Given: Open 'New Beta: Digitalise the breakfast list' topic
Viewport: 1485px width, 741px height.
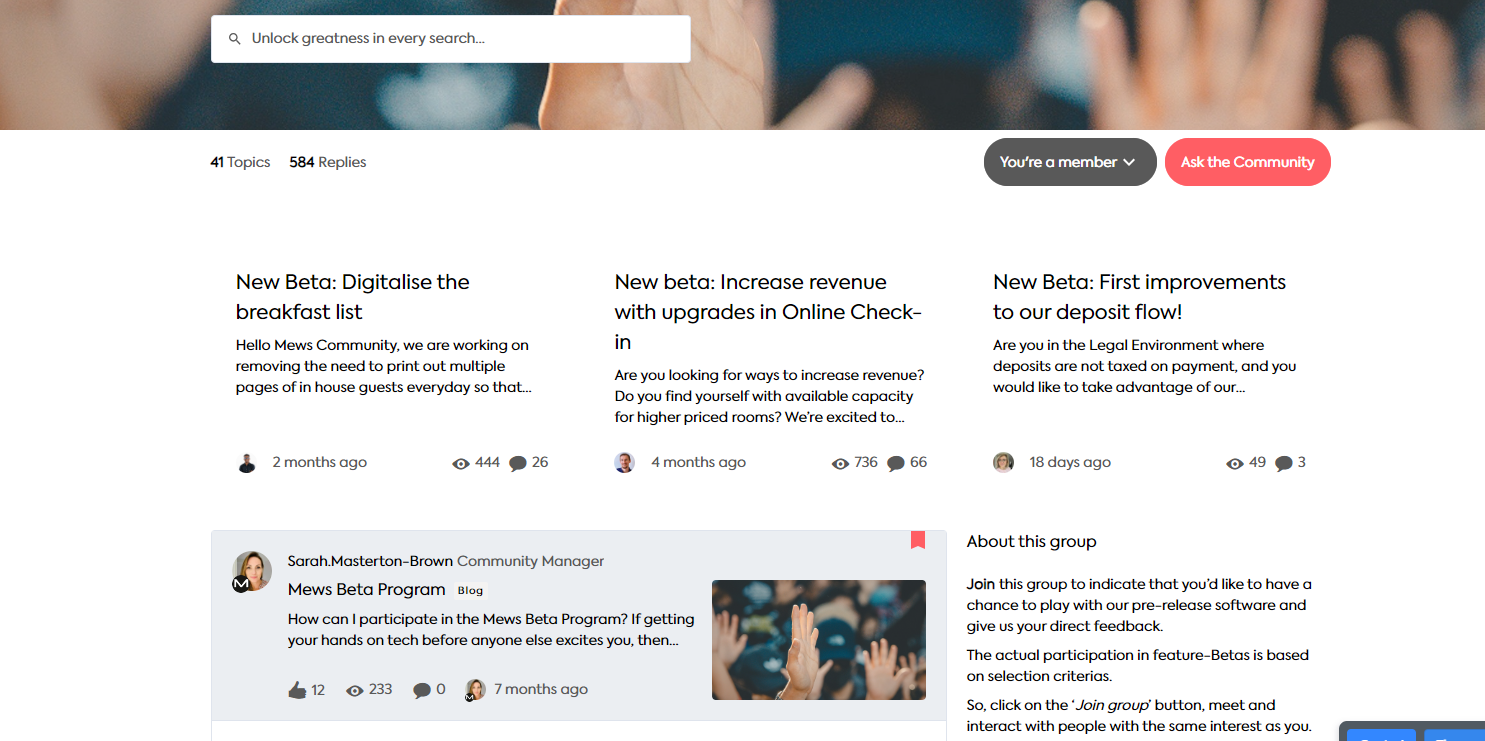Looking at the screenshot, I should [353, 297].
